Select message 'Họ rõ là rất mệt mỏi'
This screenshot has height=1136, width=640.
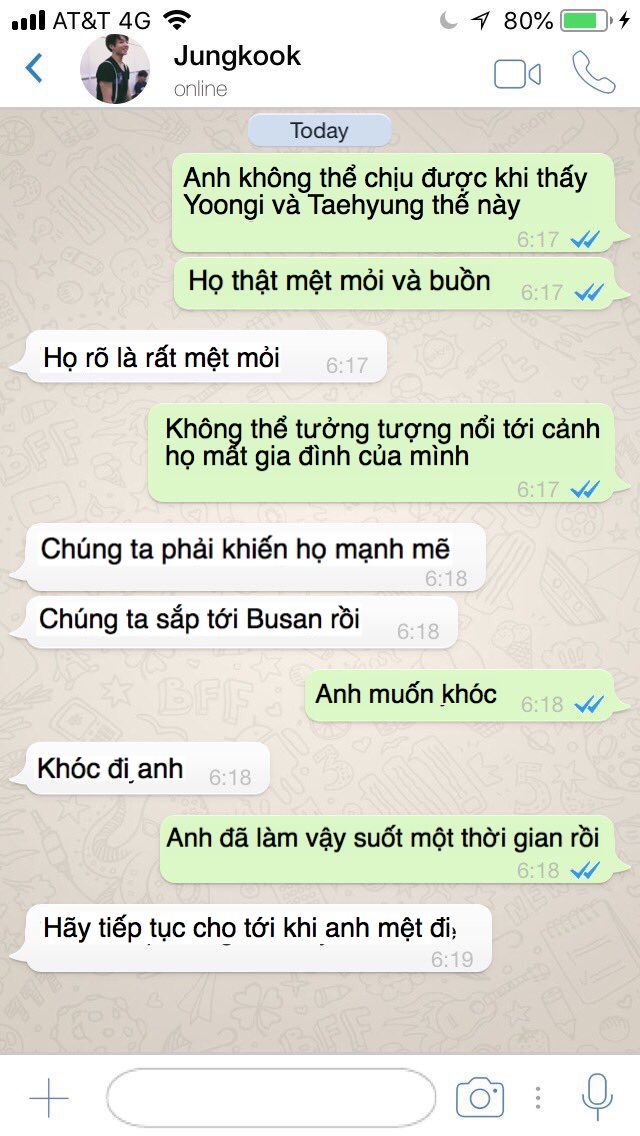click(205, 357)
